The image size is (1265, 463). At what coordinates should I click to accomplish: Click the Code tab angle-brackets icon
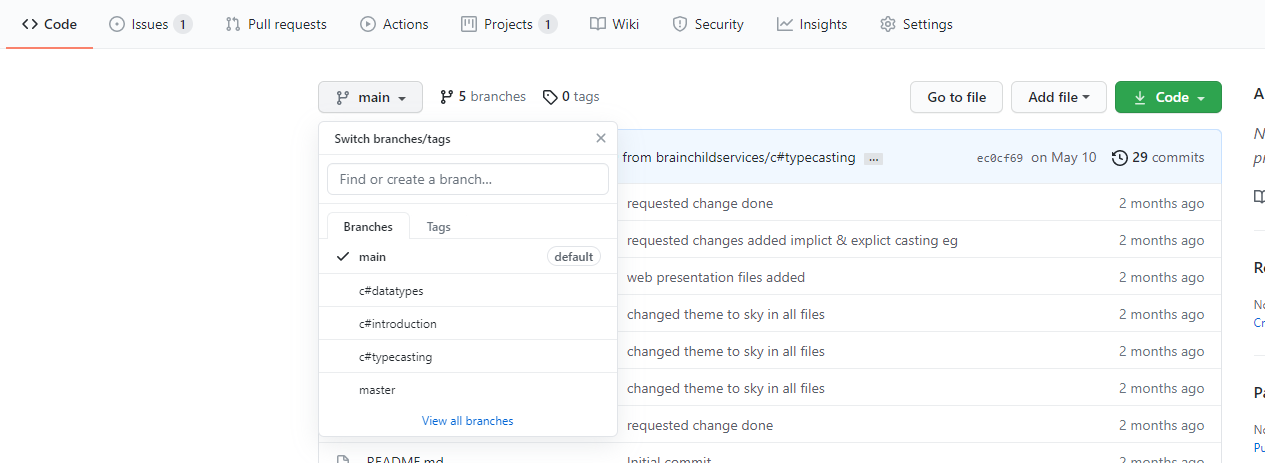click(x=30, y=24)
